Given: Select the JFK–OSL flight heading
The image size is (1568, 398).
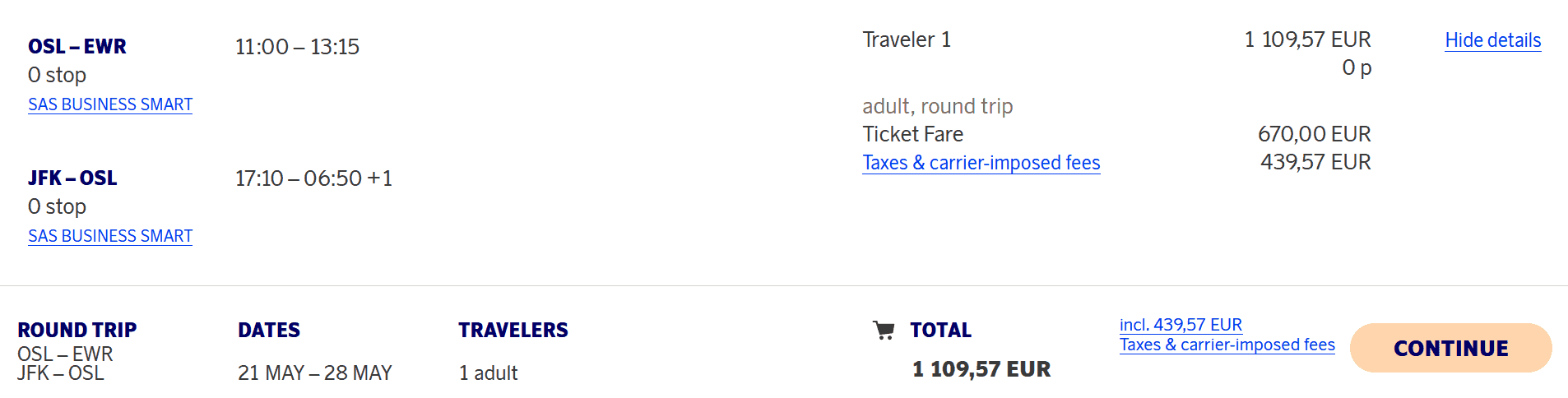Looking at the screenshot, I should point(72,178).
